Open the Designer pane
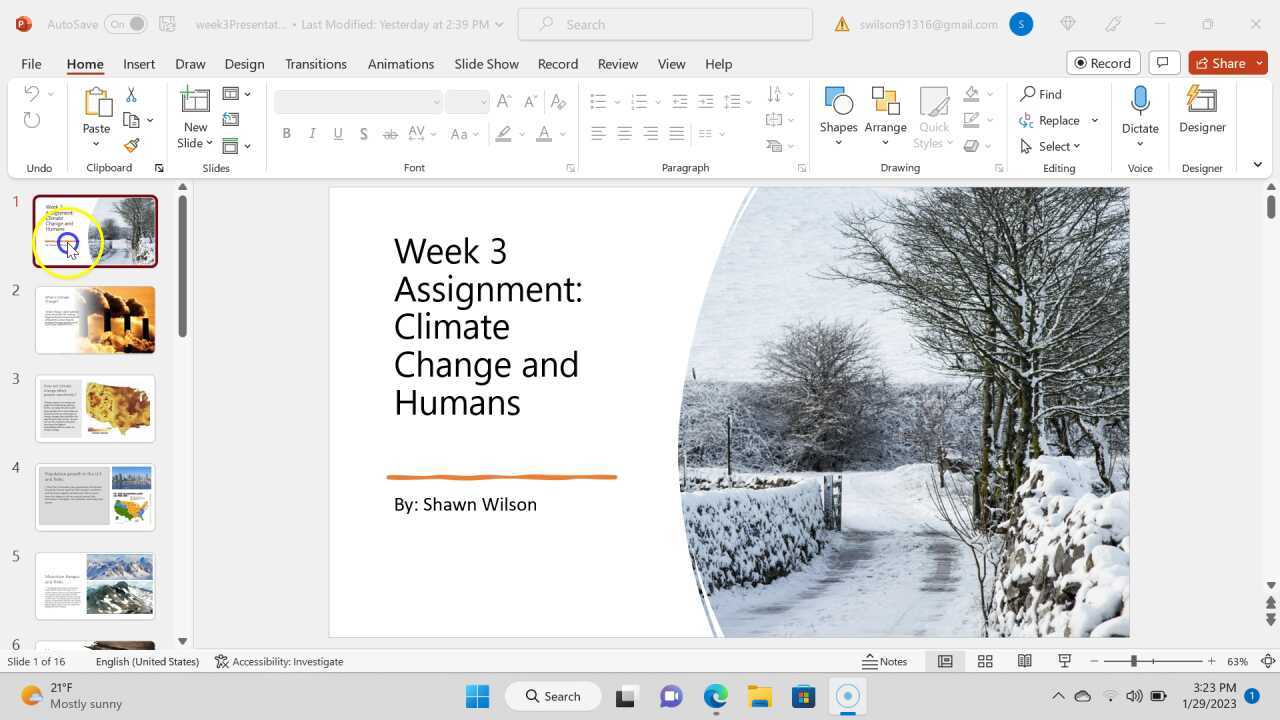The image size is (1280, 720). (x=1201, y=110)
